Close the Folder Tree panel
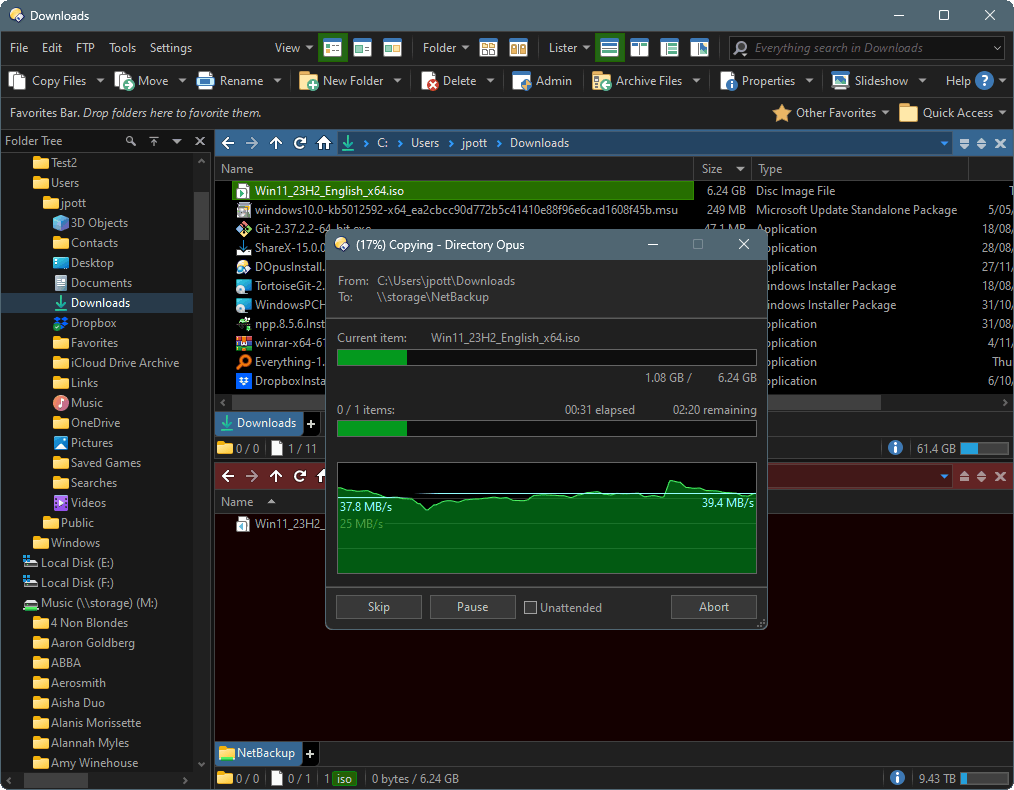 point(200,142)
